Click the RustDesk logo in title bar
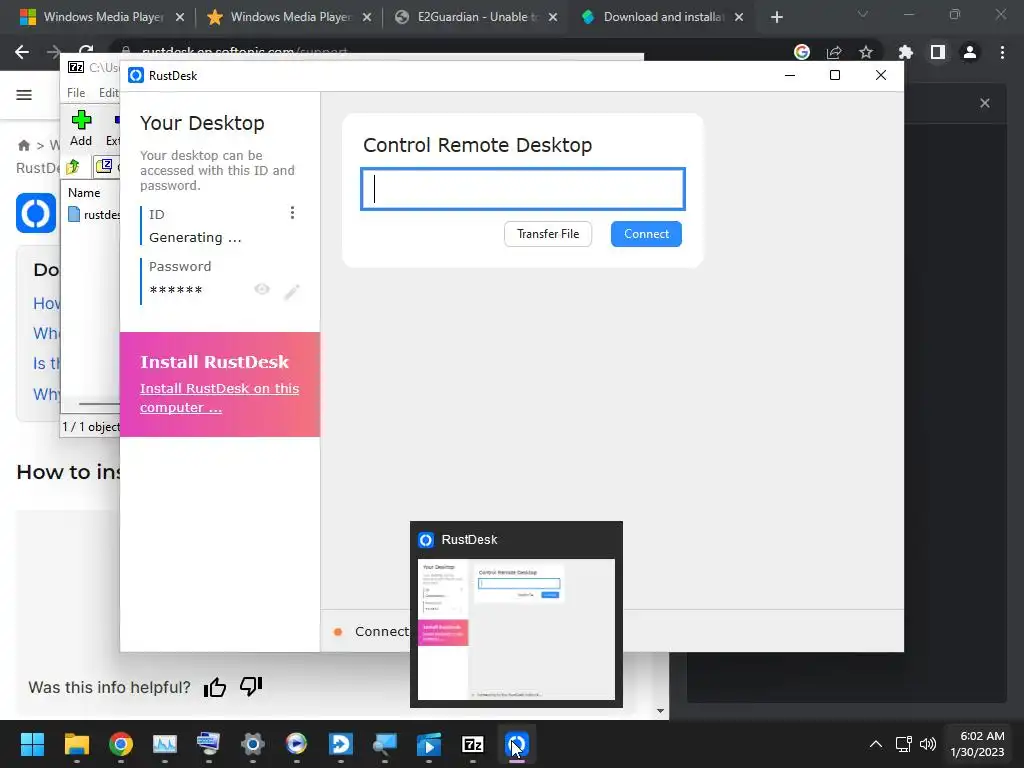1024x768 pixels. [x=136, y=76]
